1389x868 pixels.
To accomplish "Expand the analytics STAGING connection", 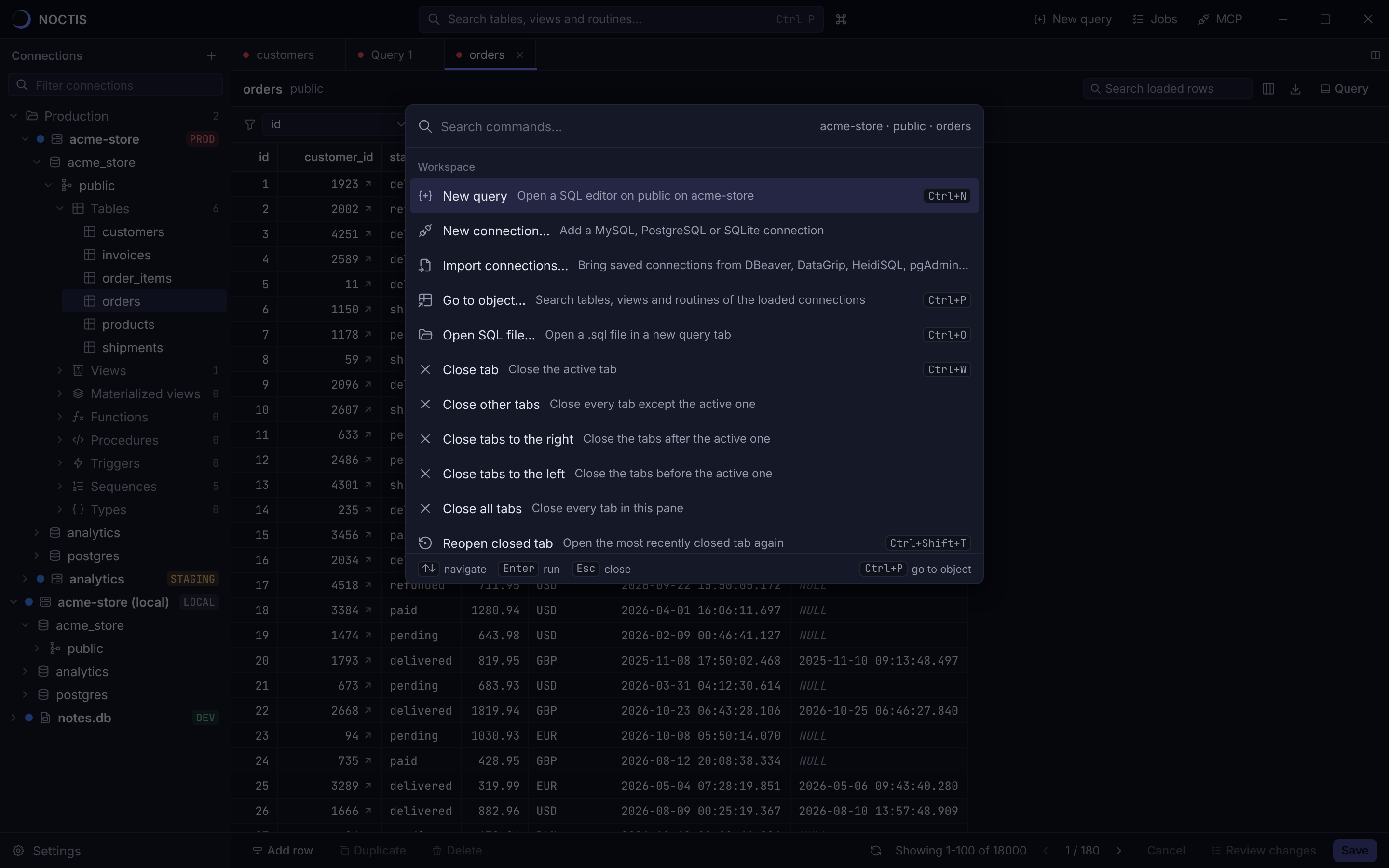I will pyautogui.click(x=25, y=579).
